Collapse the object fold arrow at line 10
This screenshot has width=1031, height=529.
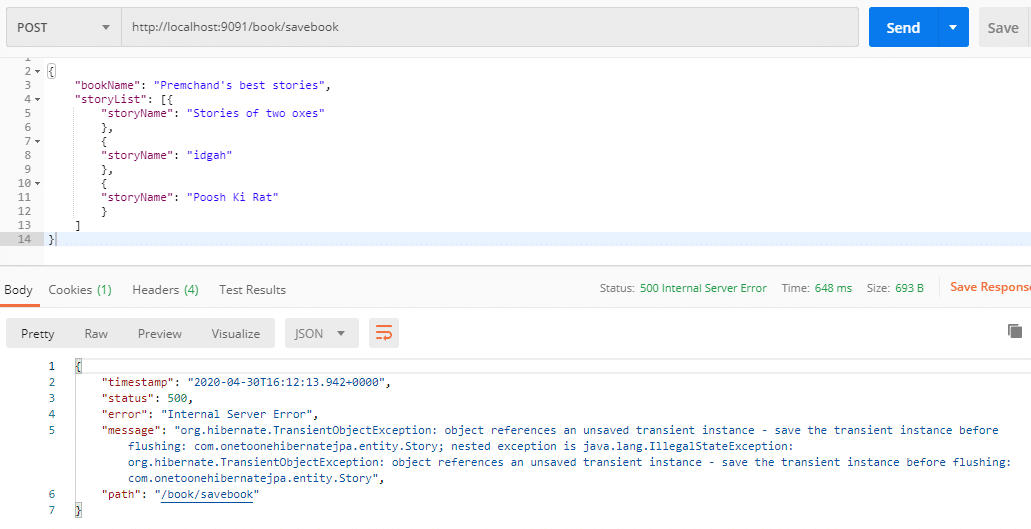click(x=38, y=184)
